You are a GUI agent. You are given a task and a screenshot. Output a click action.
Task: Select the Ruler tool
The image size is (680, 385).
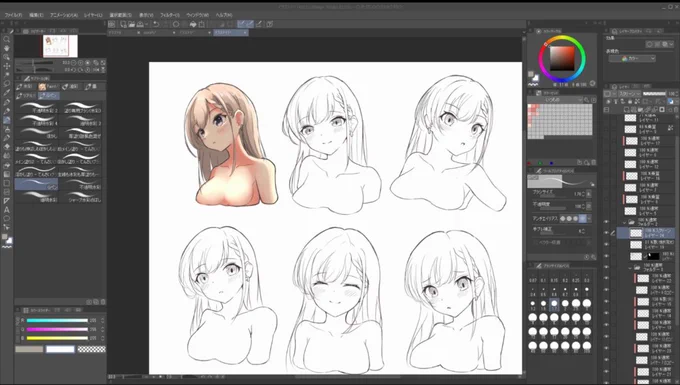click(x=7, y=201)
